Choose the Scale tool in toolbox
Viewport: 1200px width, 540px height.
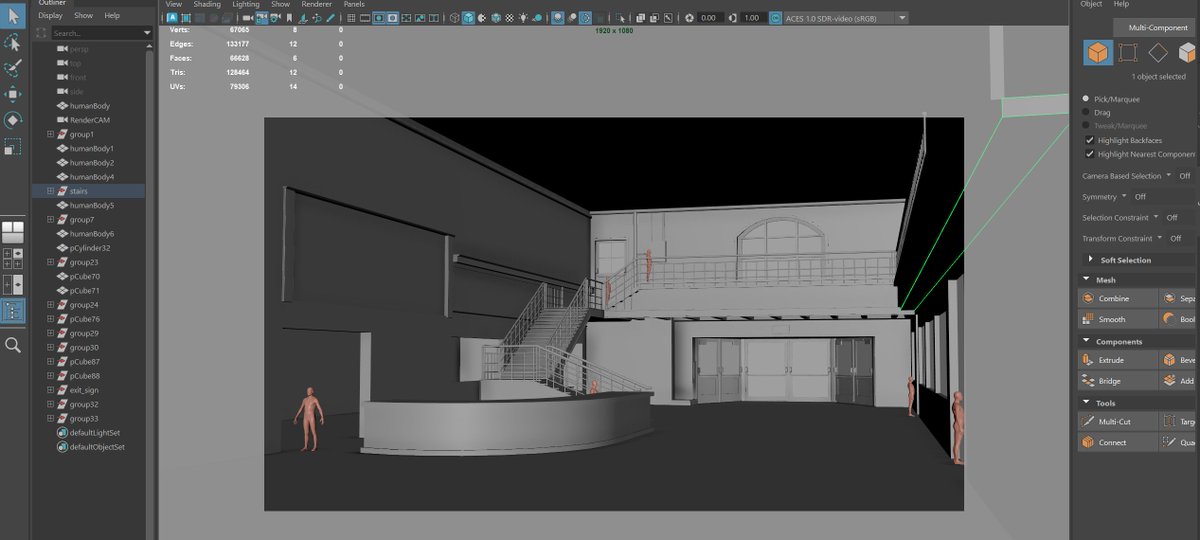pyautogui.click(x=13, y=146)
